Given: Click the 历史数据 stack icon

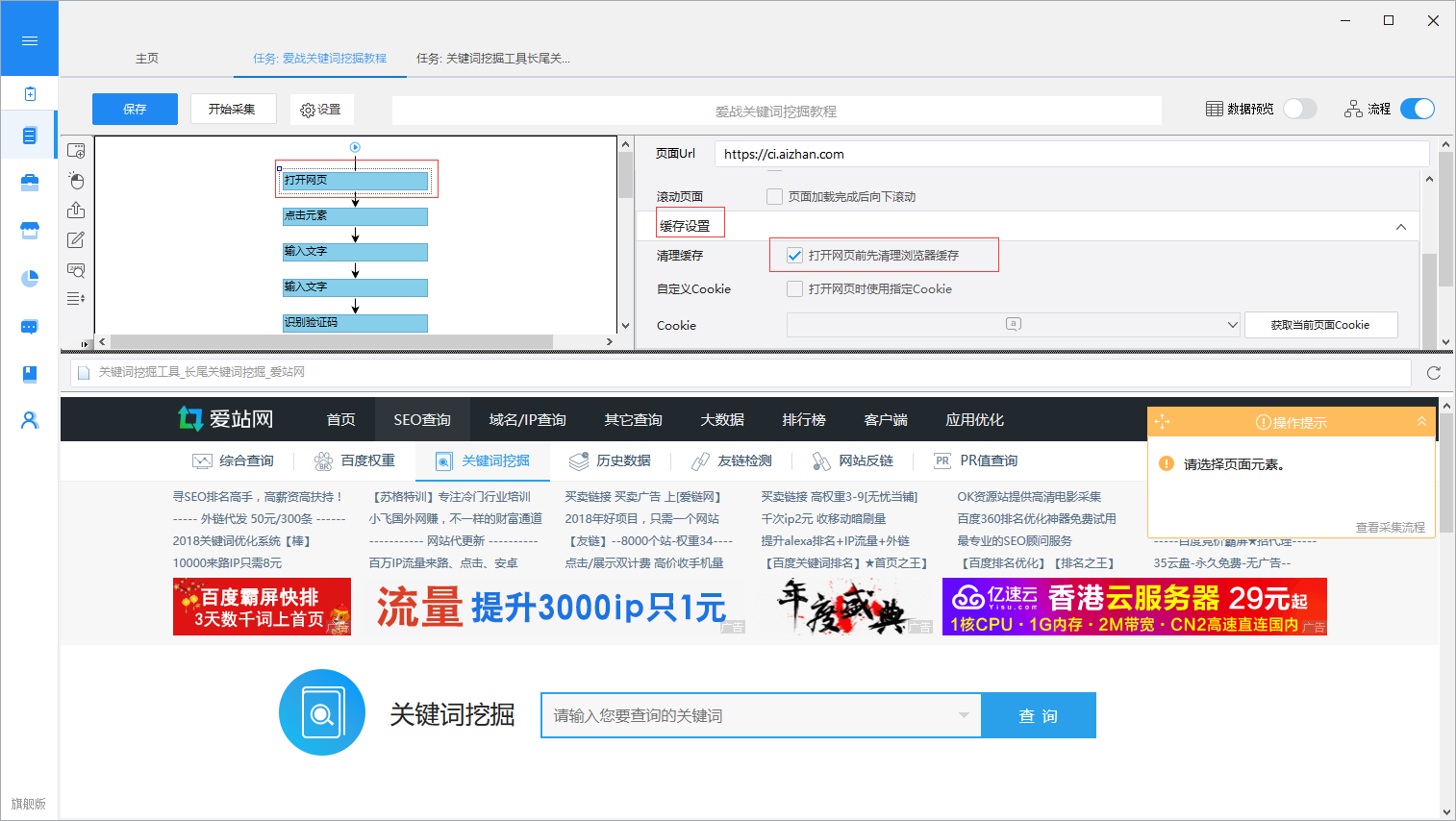Looking at the screenshot, I should point(579,461).
